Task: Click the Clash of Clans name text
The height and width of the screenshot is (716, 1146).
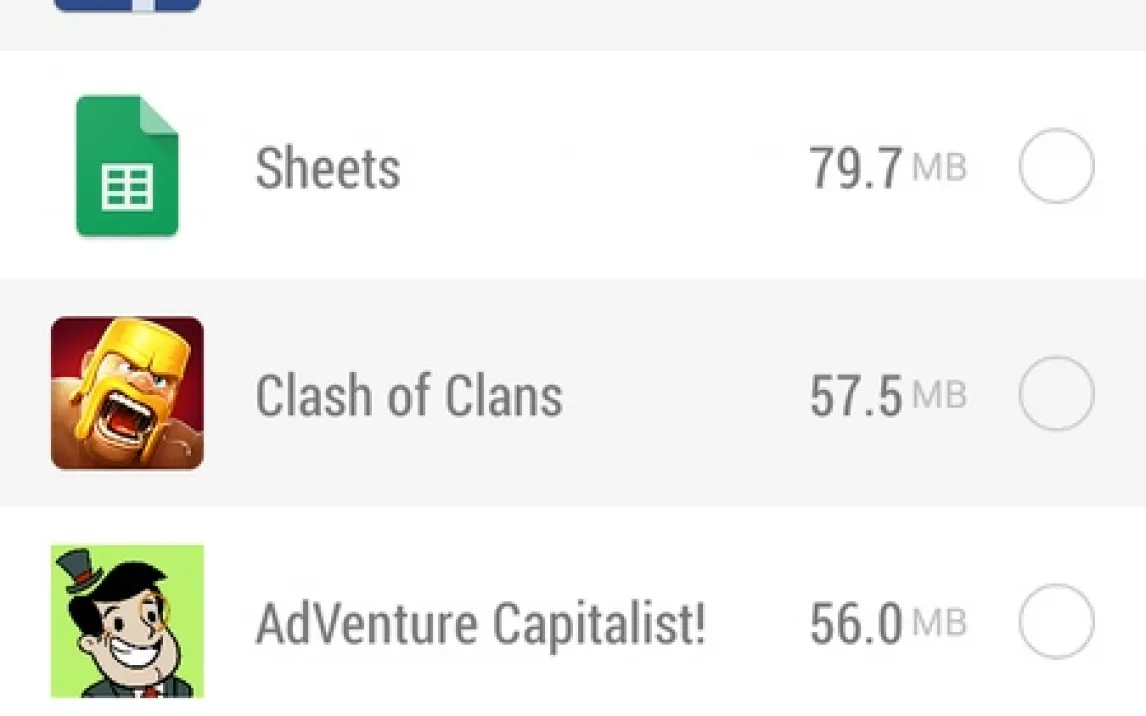Action: (409, 395)
